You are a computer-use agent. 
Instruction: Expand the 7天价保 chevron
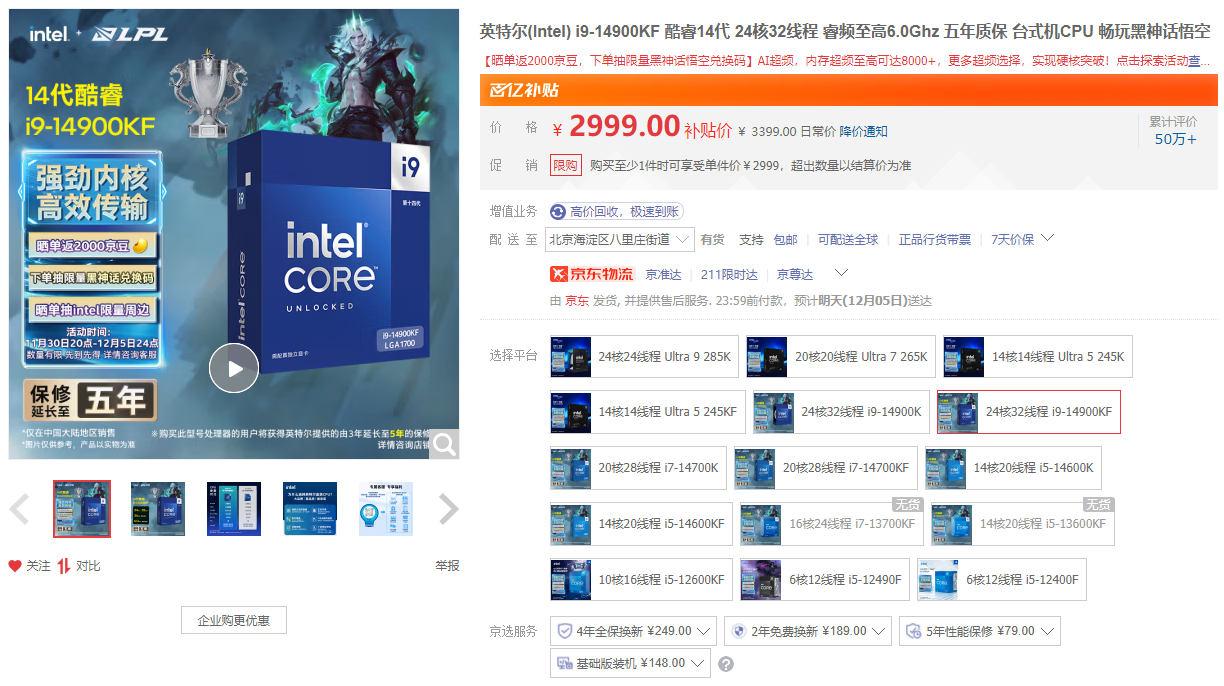[1047, 239]
